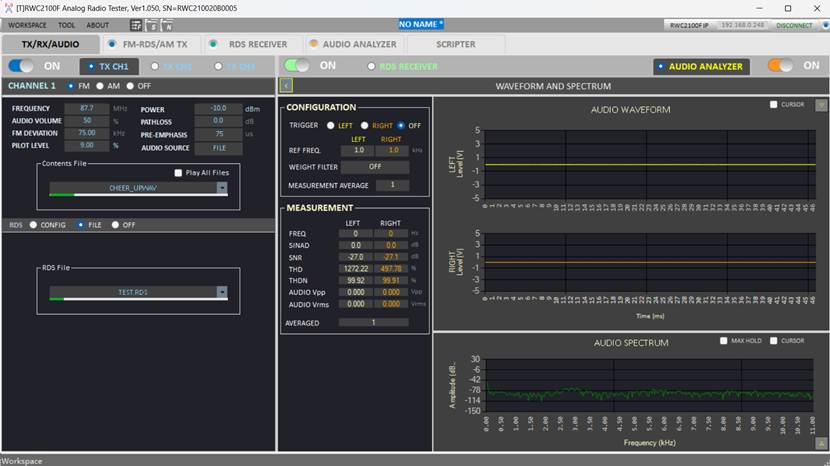Open the WEIGHT FILTER selector set to OFF
Image resolution: width=830 pixels, height=466 pixels.
(x=375, y=167)
